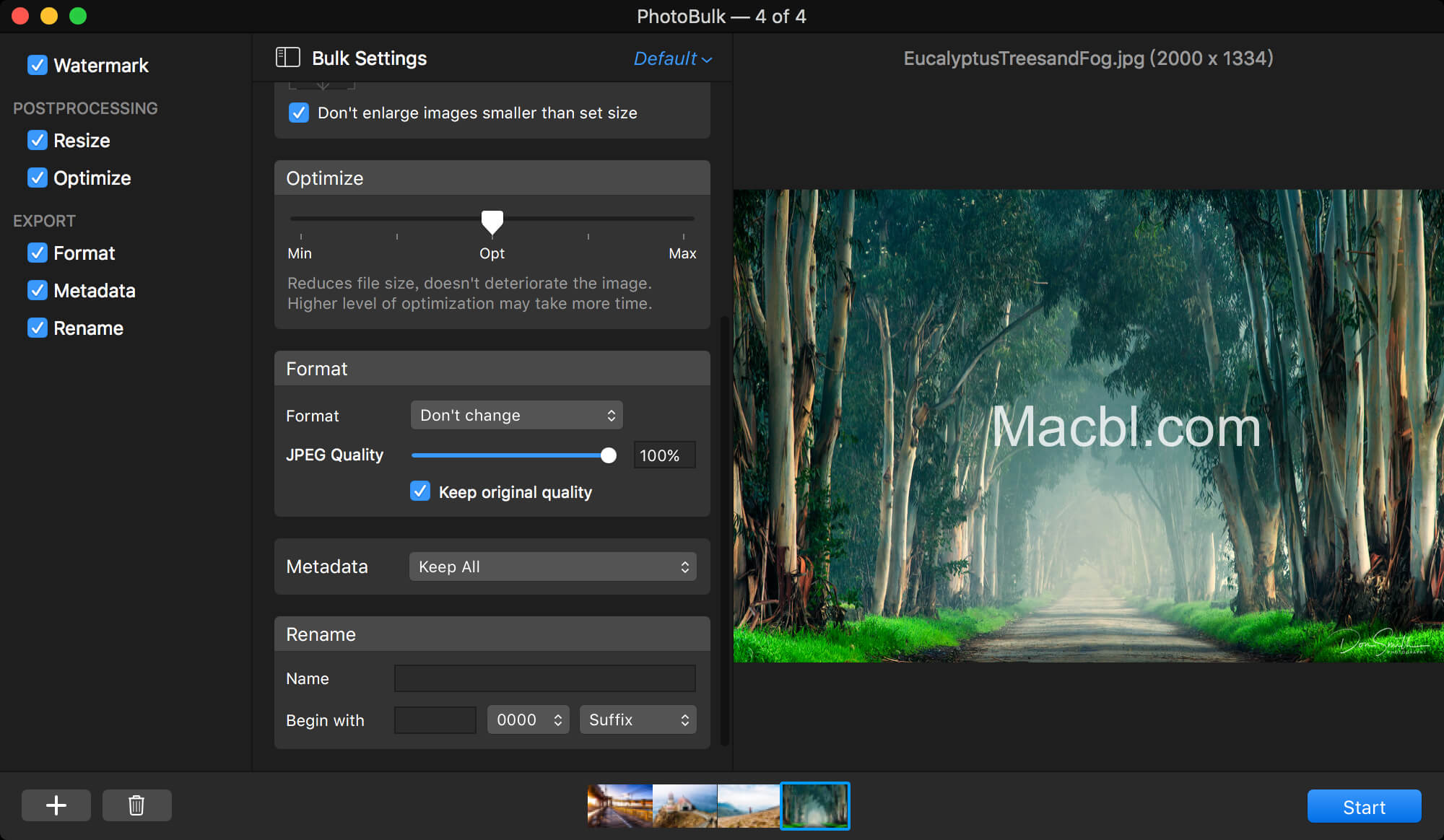Click the Optimize slider handle at Opt
The width and height of the screenshot is (1444, 840).
(x=492, y=222)
